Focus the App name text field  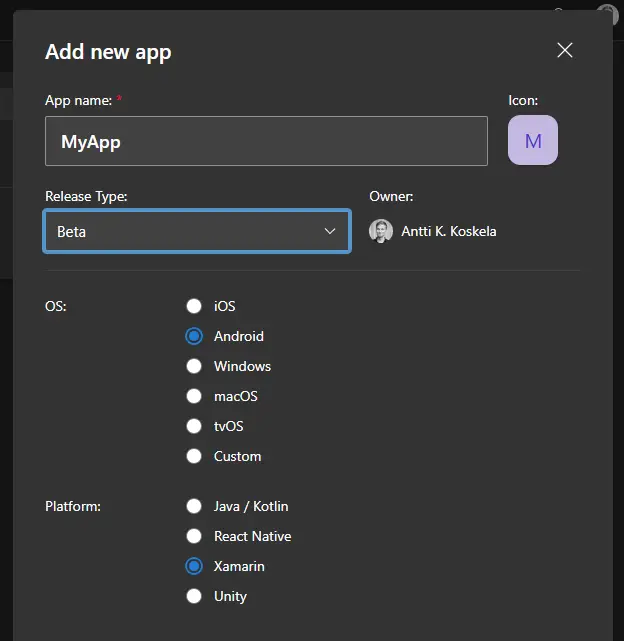(x=266, y=141)
